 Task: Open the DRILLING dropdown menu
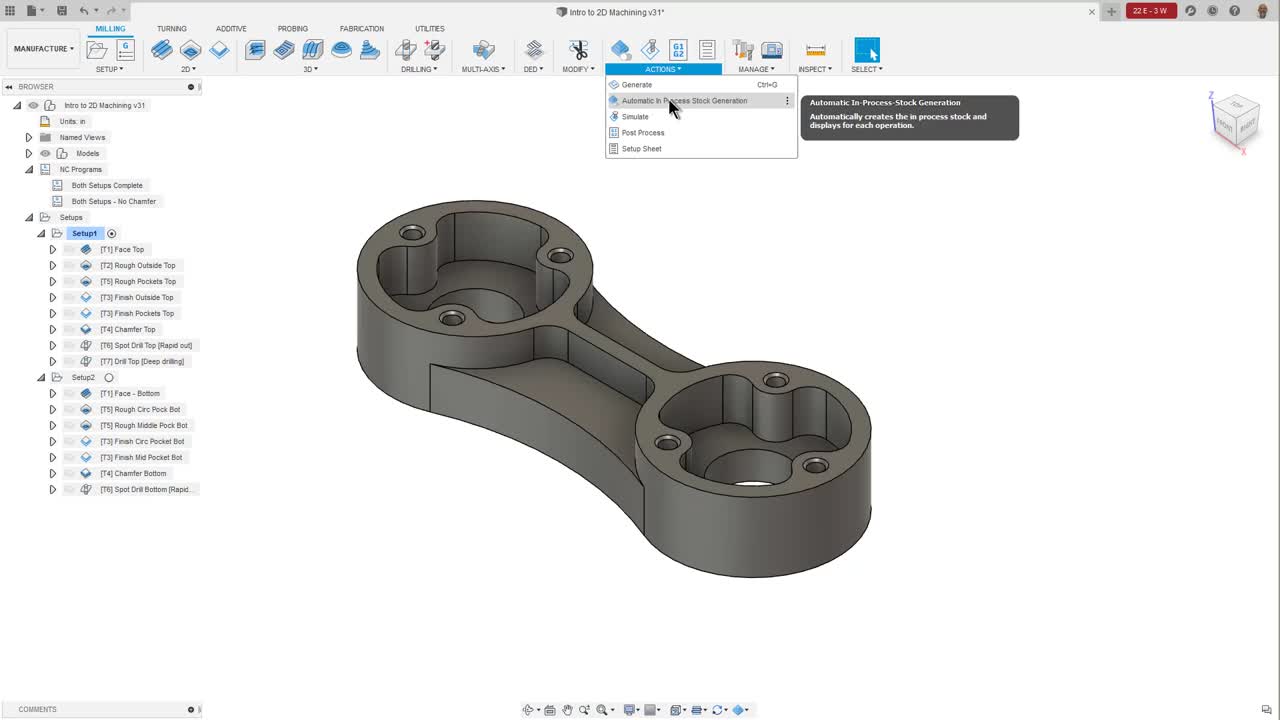coord(419,69)
